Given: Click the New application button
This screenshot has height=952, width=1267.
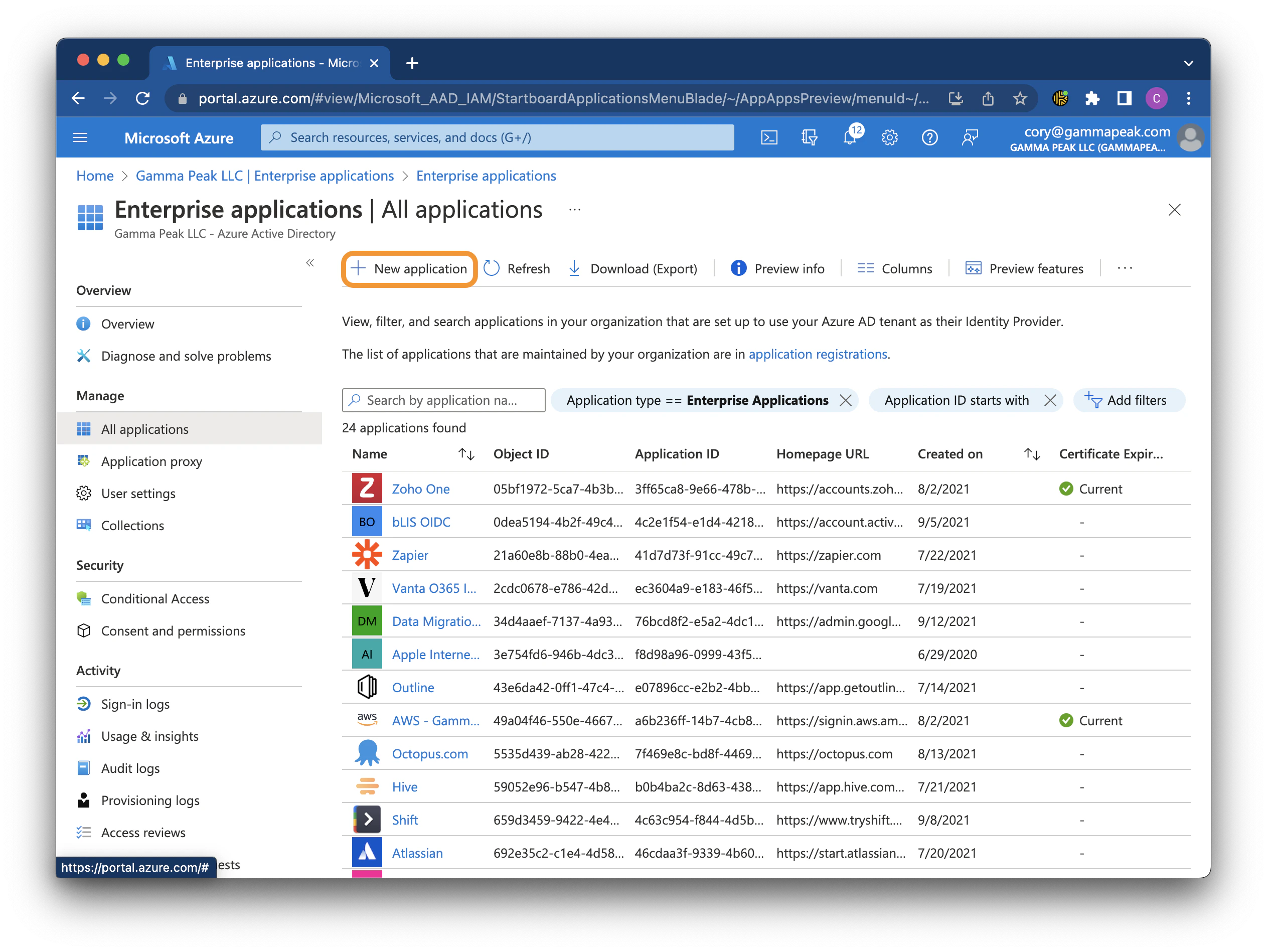Looking at the screenshot, I should tap(409, 268).
